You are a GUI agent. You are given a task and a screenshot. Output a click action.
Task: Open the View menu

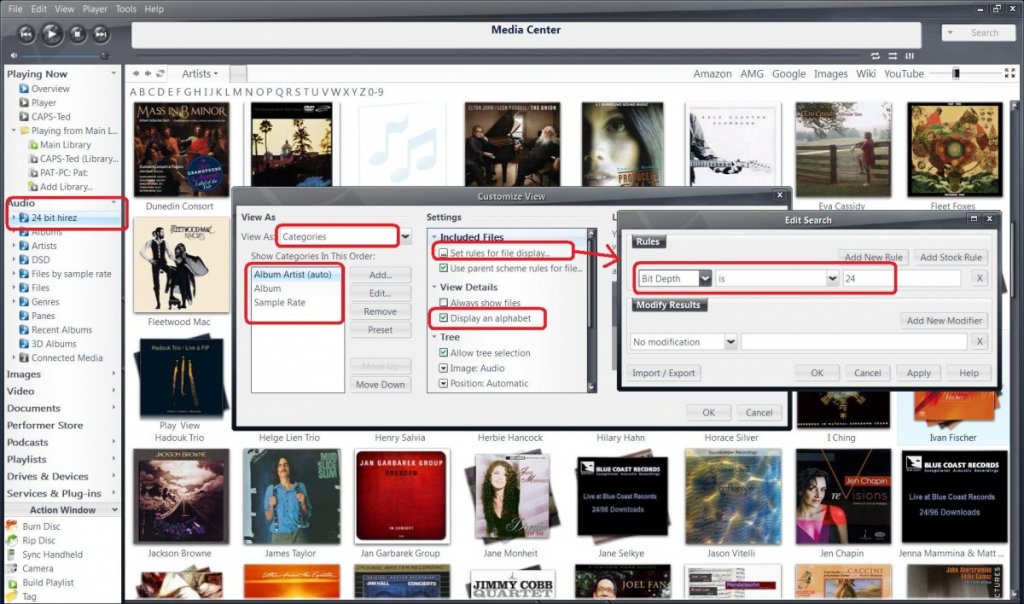(x=64, y=8)
